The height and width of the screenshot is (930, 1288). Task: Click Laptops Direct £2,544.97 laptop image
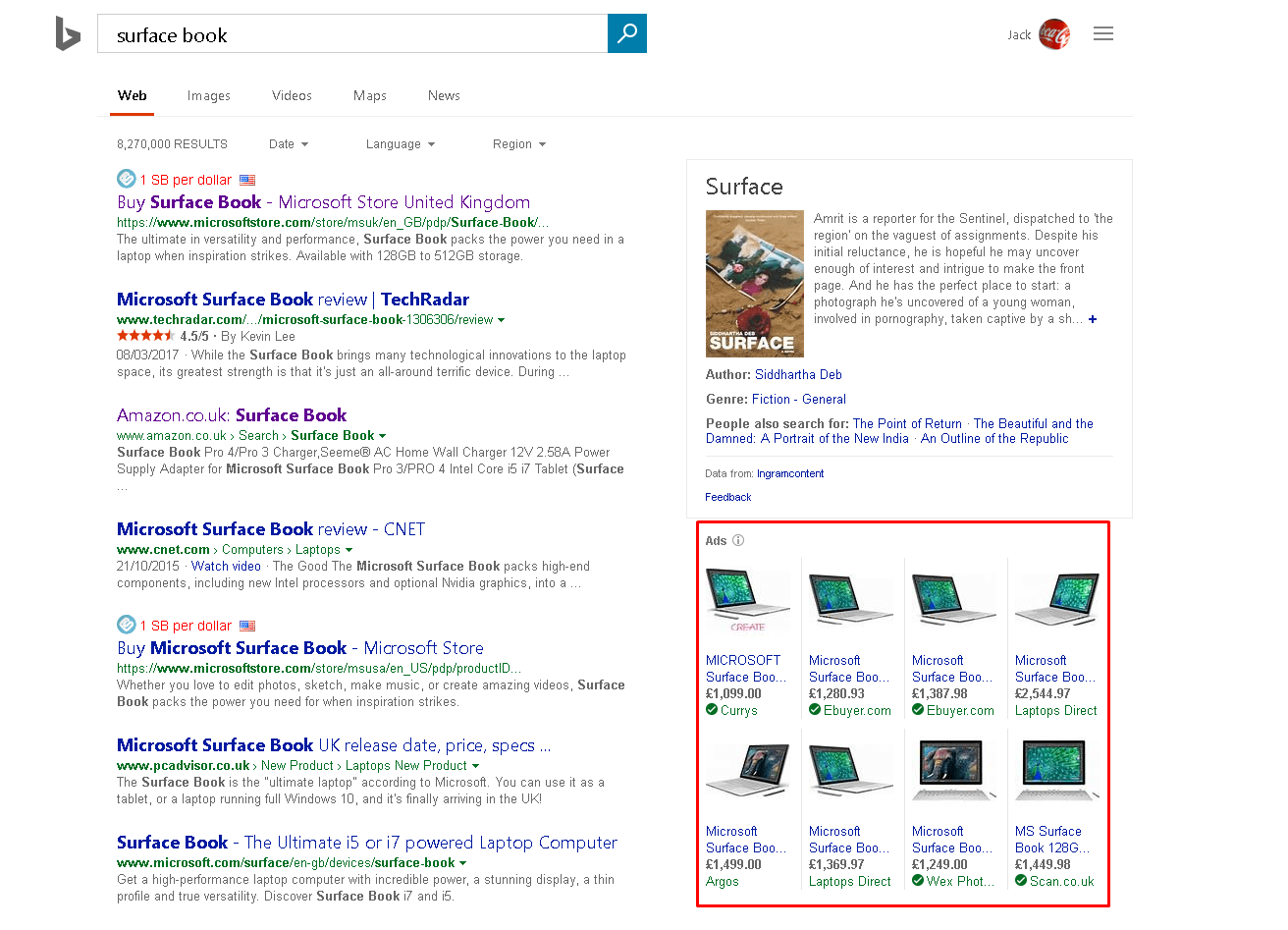[1057, 601]
